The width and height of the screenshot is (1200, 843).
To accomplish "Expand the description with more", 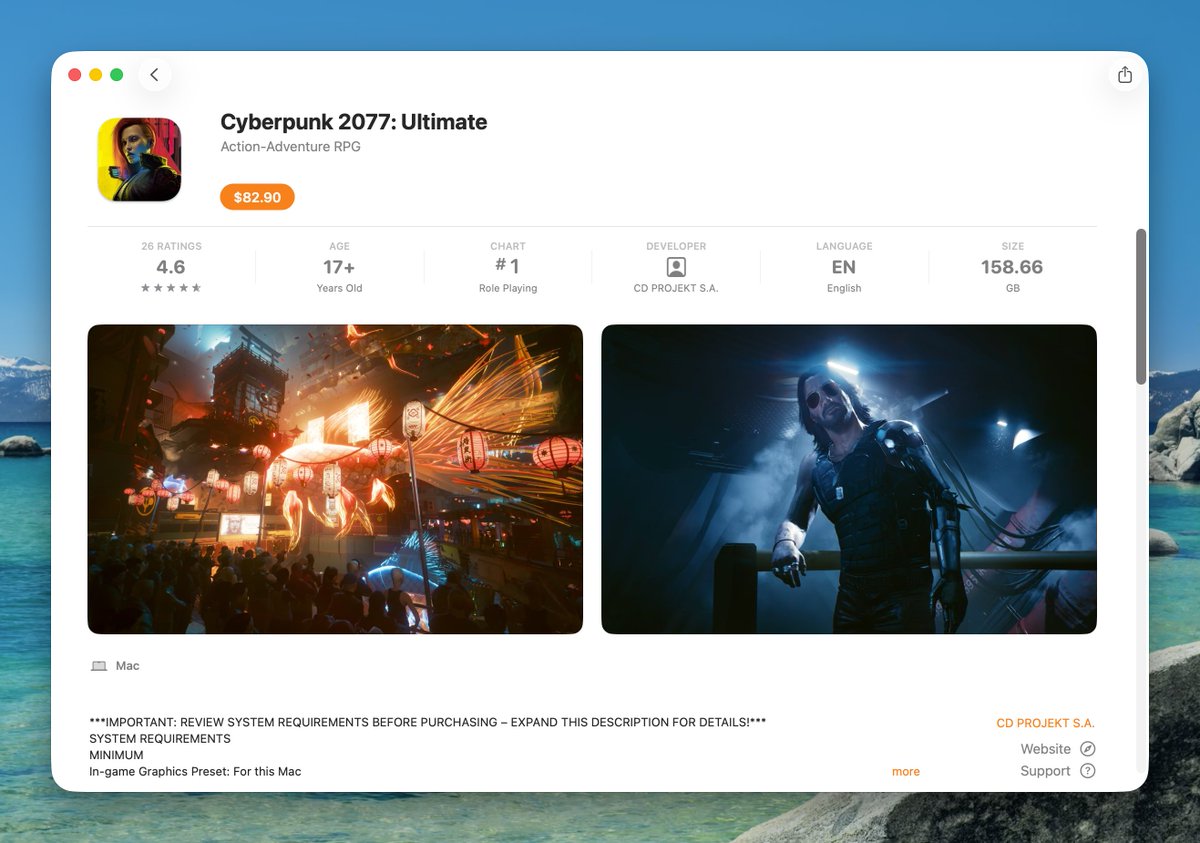I will (906, 771).
